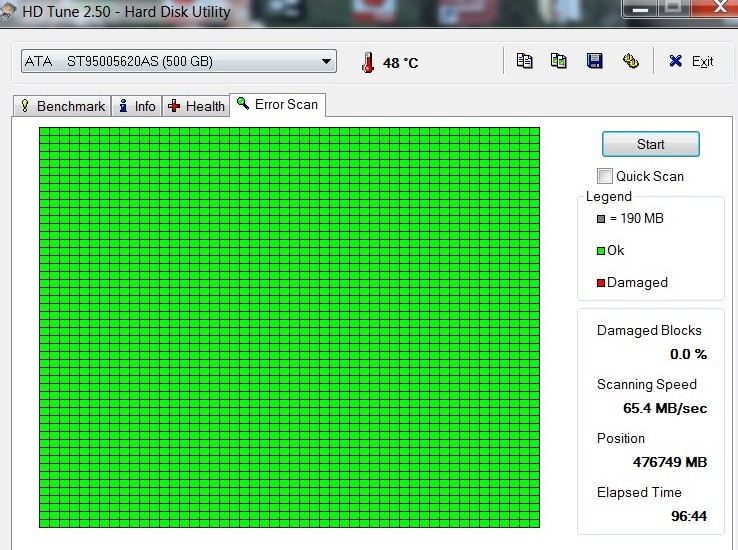Click the floppy disk save icon
Viewport: 738px width, 550px height.
594,61
